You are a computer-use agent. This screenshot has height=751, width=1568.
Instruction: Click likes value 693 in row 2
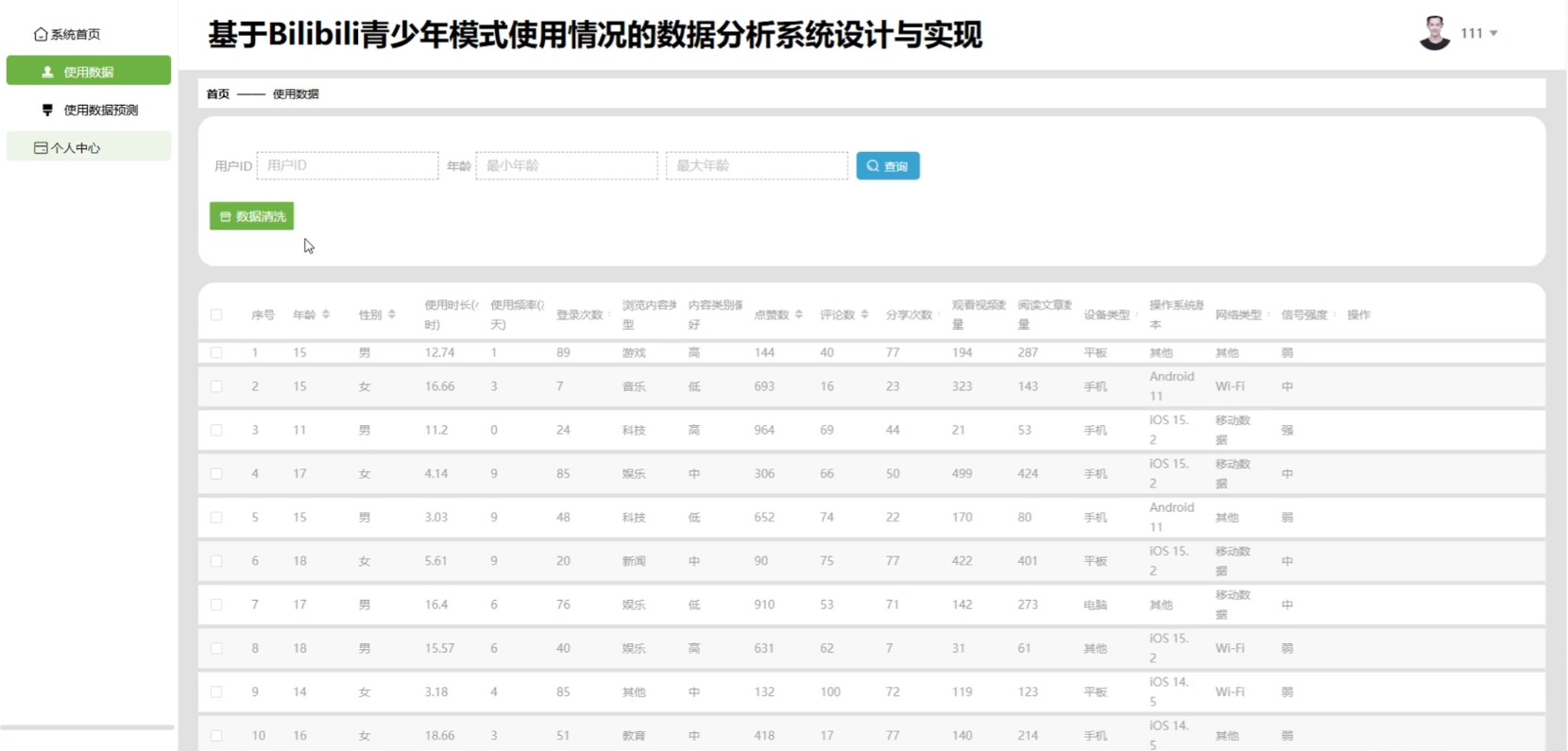click(764, 386)
